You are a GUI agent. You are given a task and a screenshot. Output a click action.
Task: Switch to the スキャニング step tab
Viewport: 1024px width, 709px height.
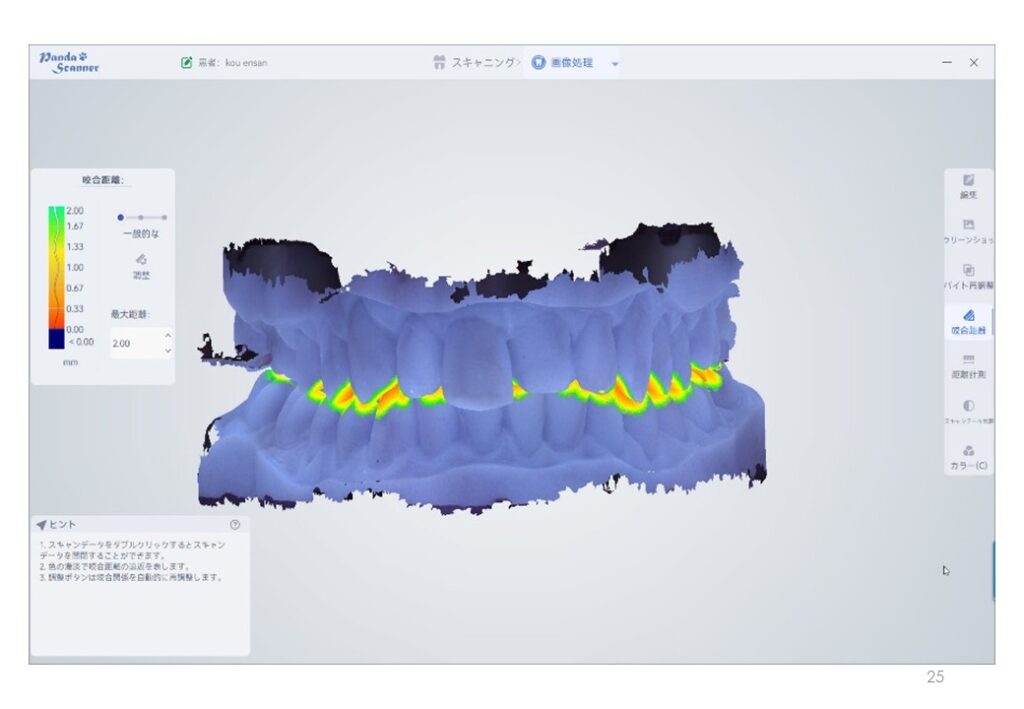[475, 62]
